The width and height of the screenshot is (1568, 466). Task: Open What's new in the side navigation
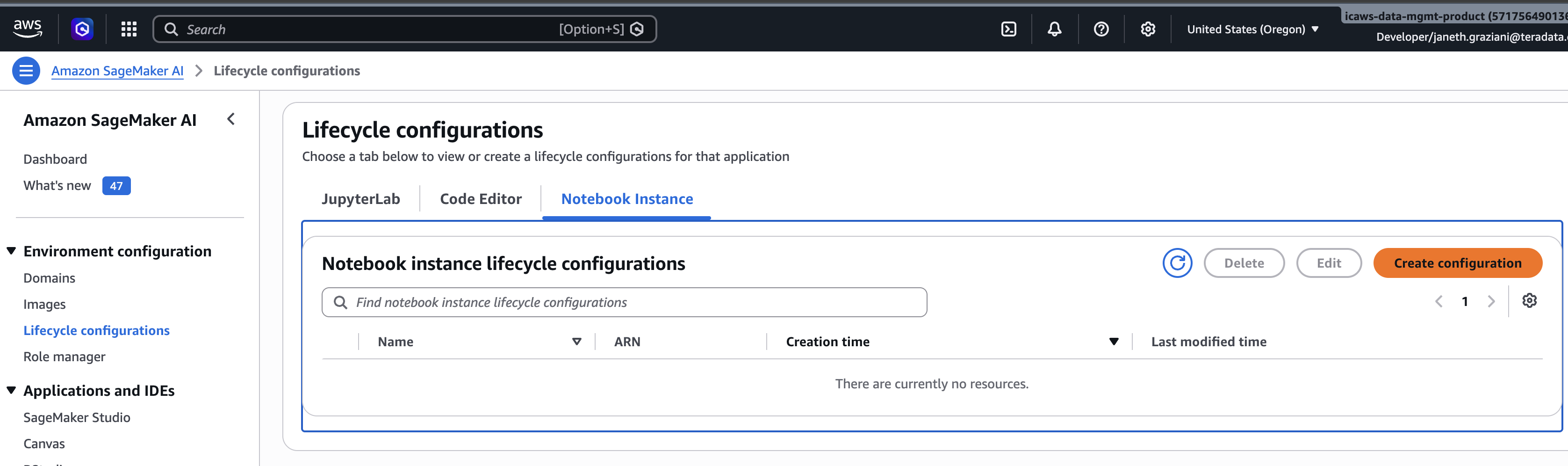point(57,185)
